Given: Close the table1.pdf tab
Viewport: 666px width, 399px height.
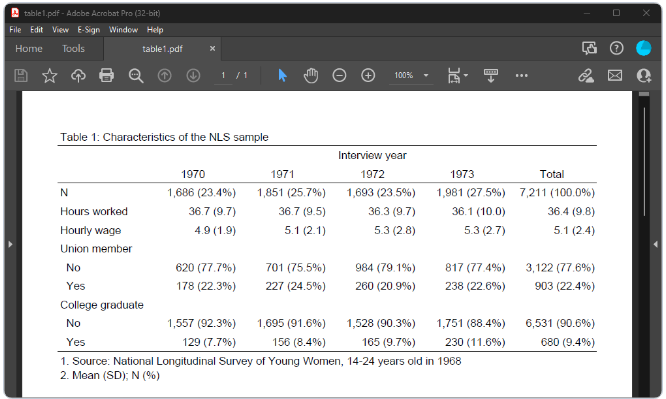Looking at the screenshot, I should [212, 49].
